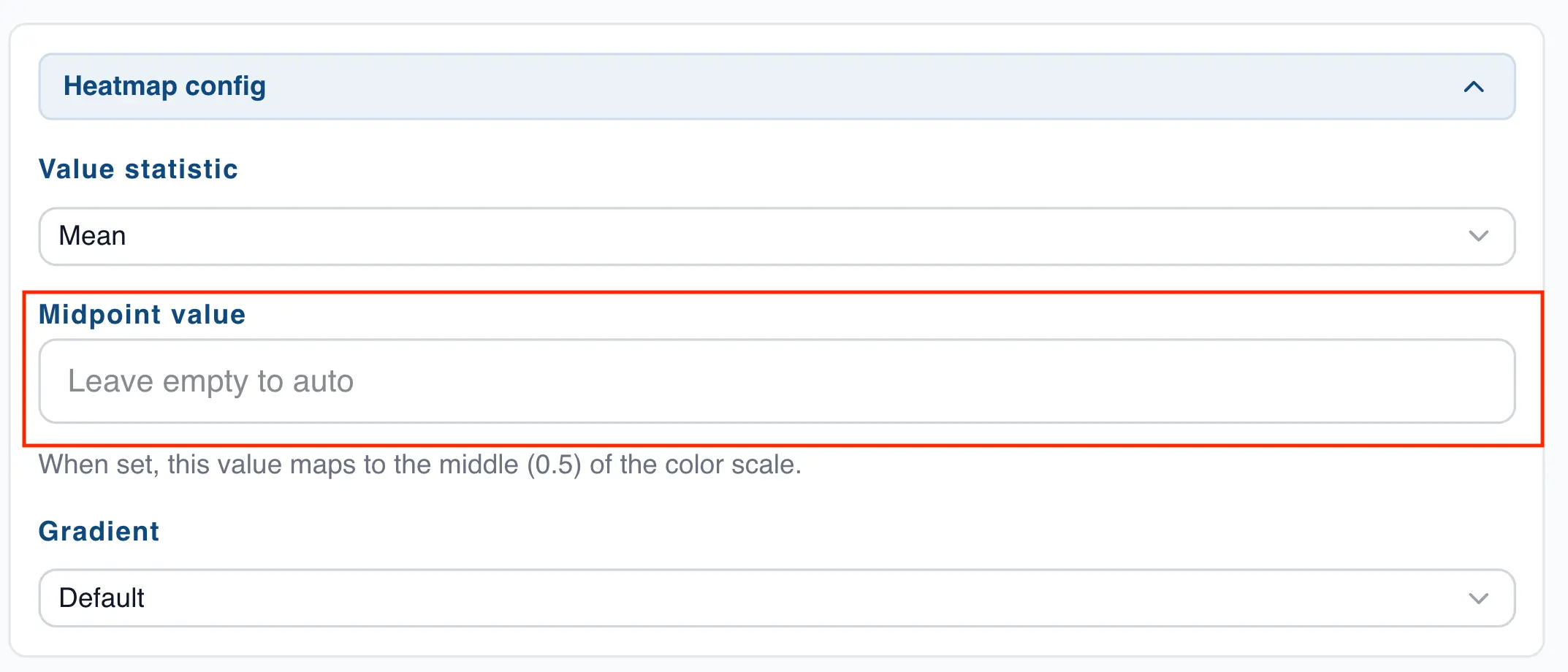Click the Value statistic label
Screen dimensions: 1568x672
click(138, 169)
